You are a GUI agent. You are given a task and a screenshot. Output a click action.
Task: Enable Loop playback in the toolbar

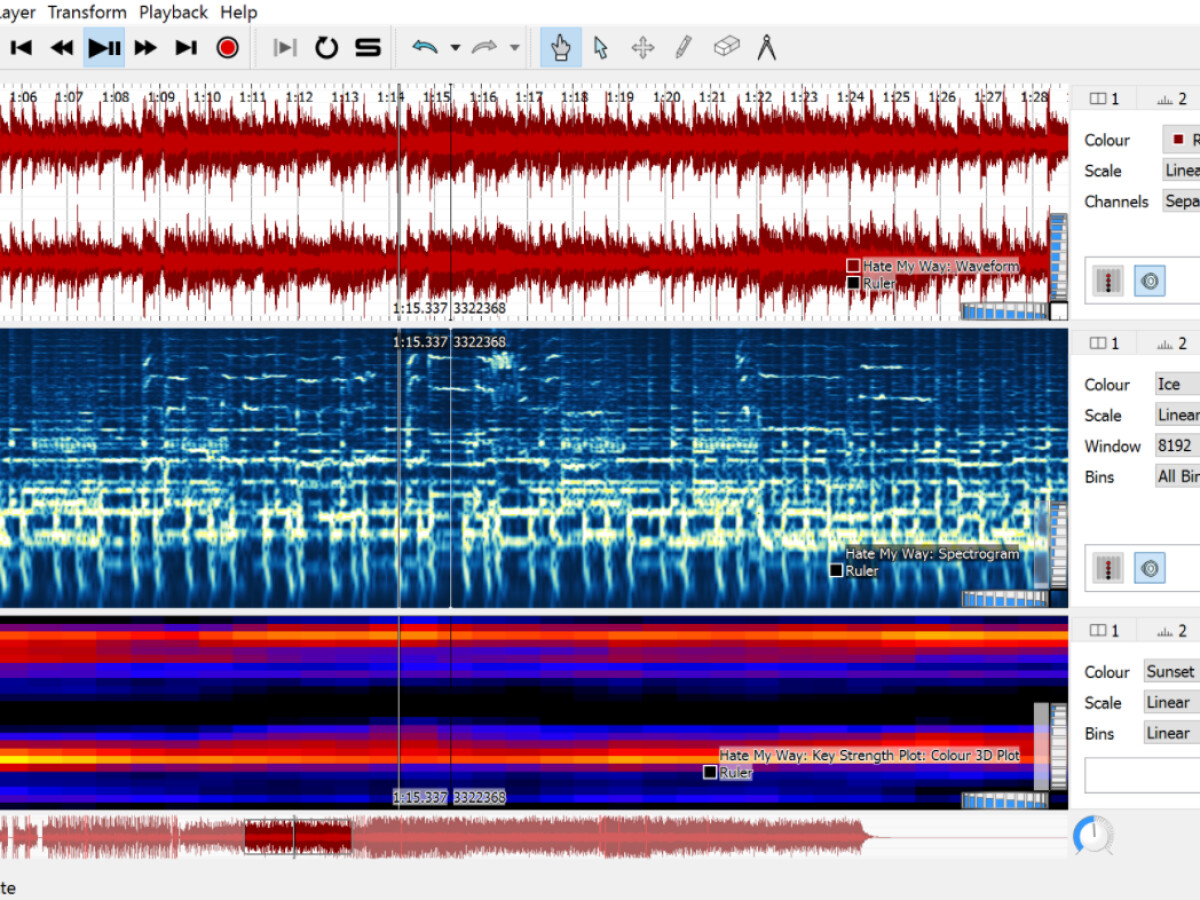326,47
